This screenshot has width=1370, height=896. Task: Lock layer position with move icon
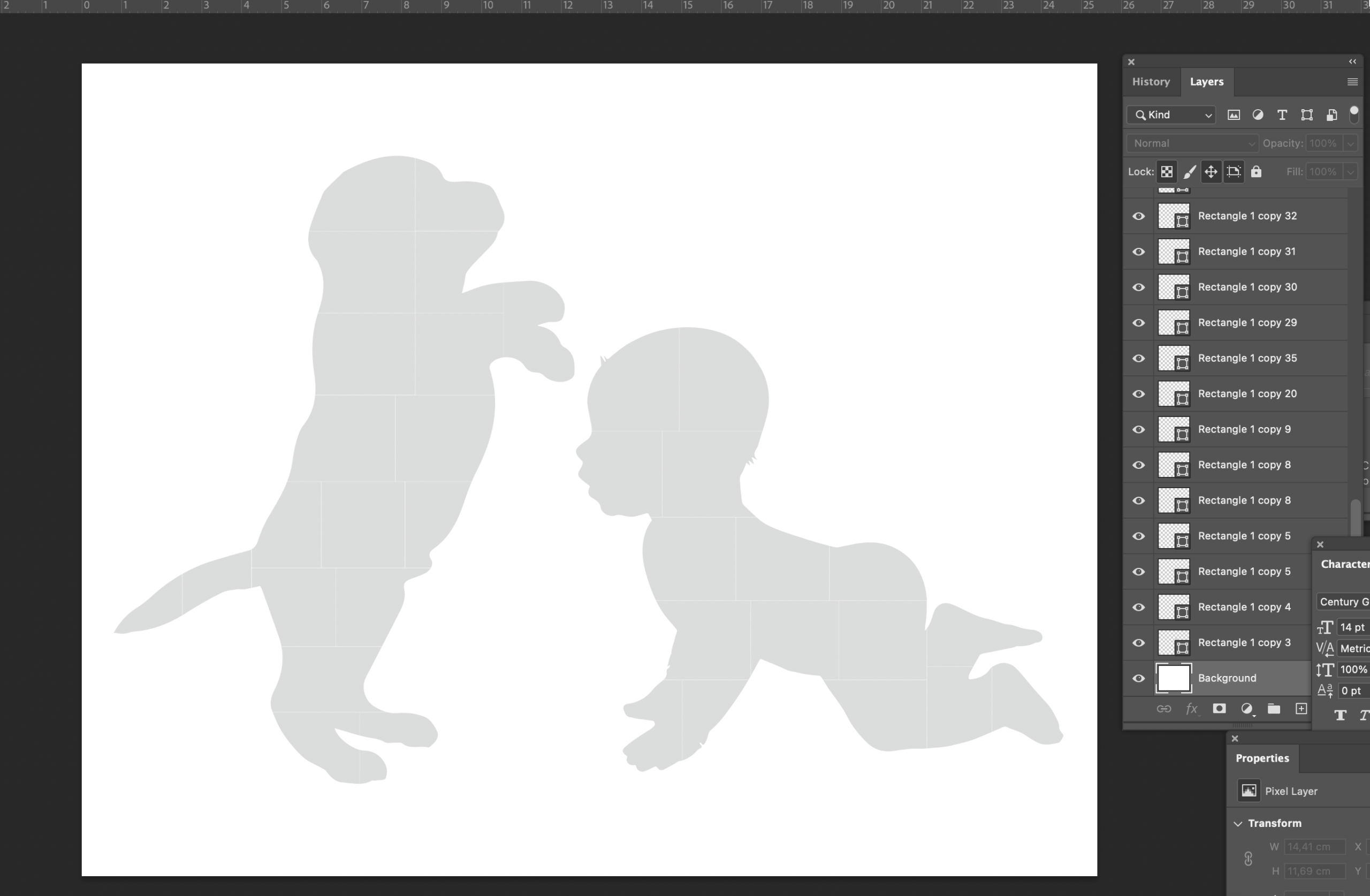pyautogui.click(x=1211, y=172)
